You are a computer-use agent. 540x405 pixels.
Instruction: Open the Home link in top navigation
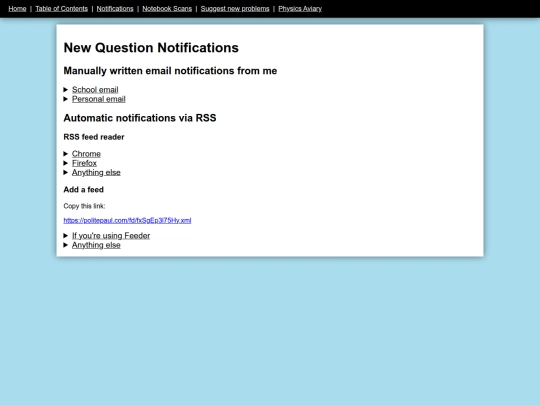click(17, 9)
